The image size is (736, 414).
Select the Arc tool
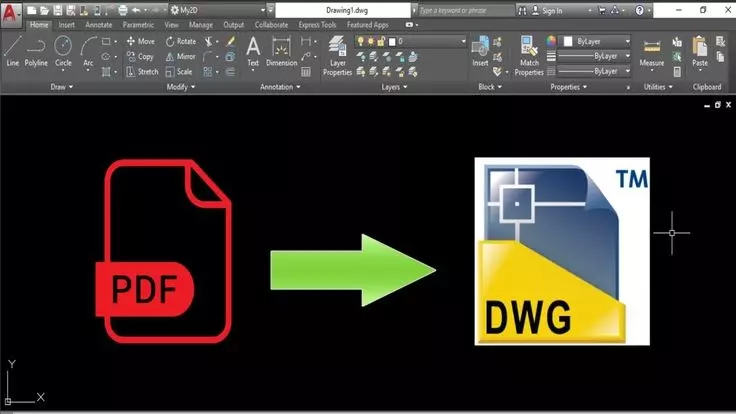tap(88, 52)
